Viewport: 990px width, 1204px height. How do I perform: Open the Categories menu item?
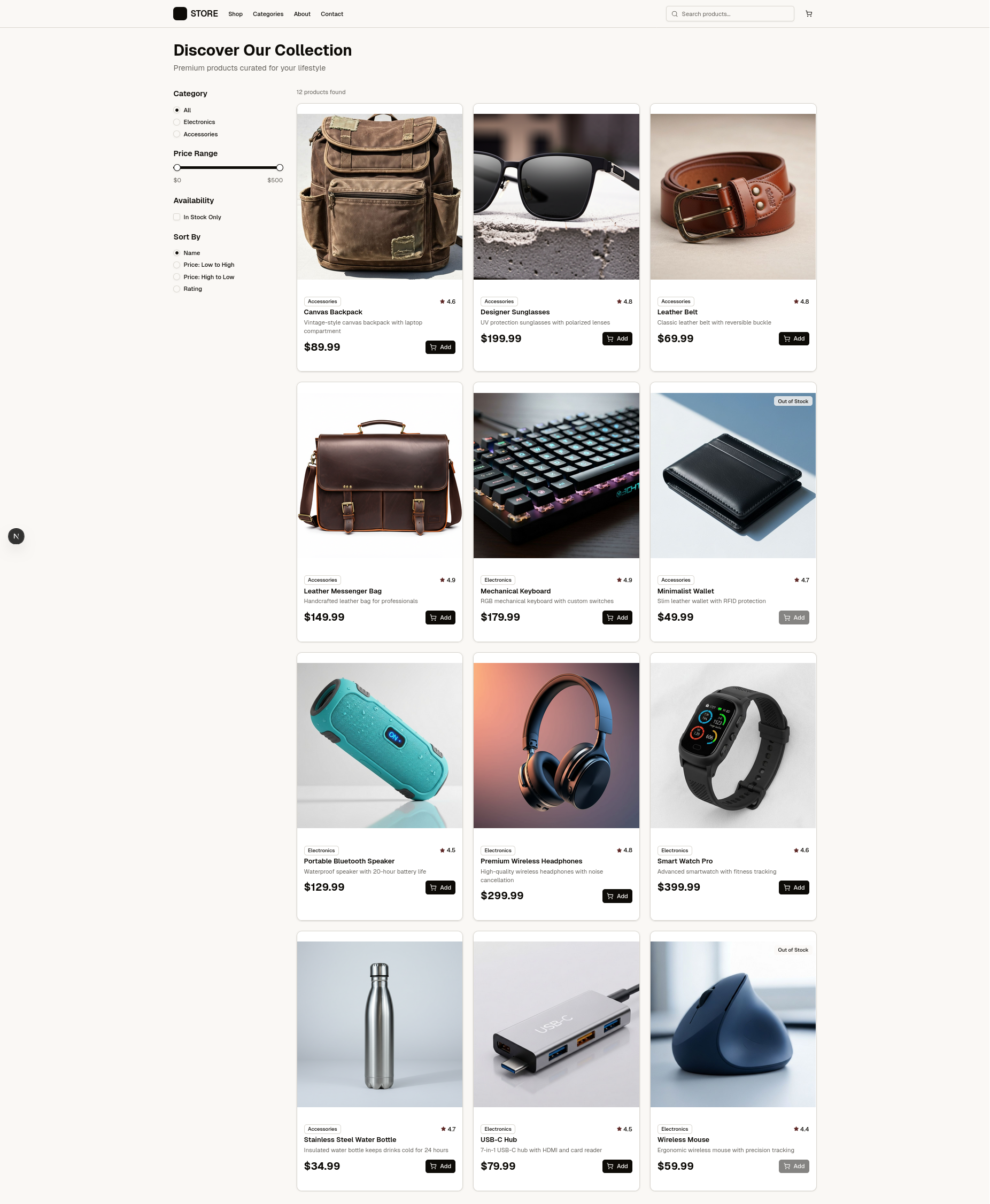(x=268, y=14)
